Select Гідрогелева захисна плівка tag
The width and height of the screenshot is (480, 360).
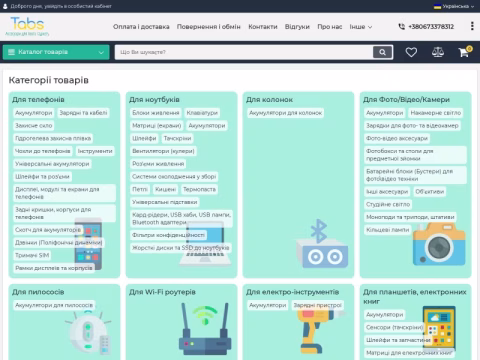click(53, 138)
